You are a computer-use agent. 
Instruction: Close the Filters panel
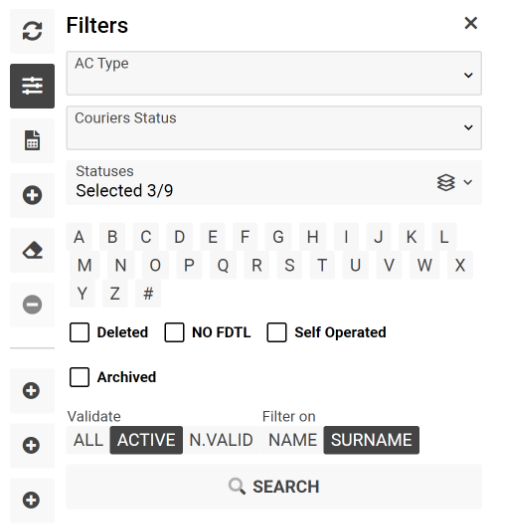coord(471,23)
